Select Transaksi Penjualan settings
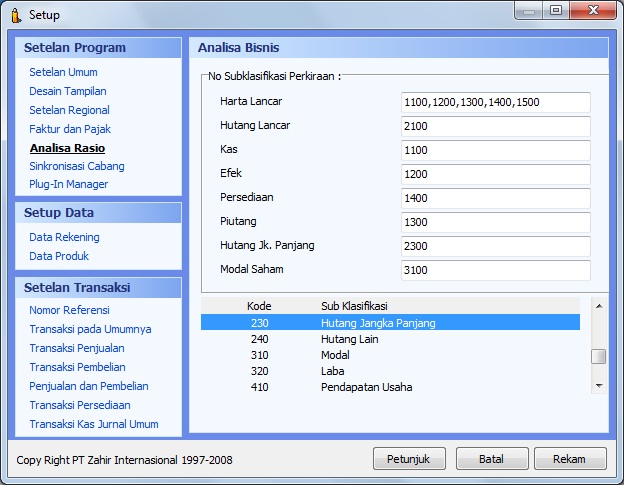624x485 pixels. (76, 348)
